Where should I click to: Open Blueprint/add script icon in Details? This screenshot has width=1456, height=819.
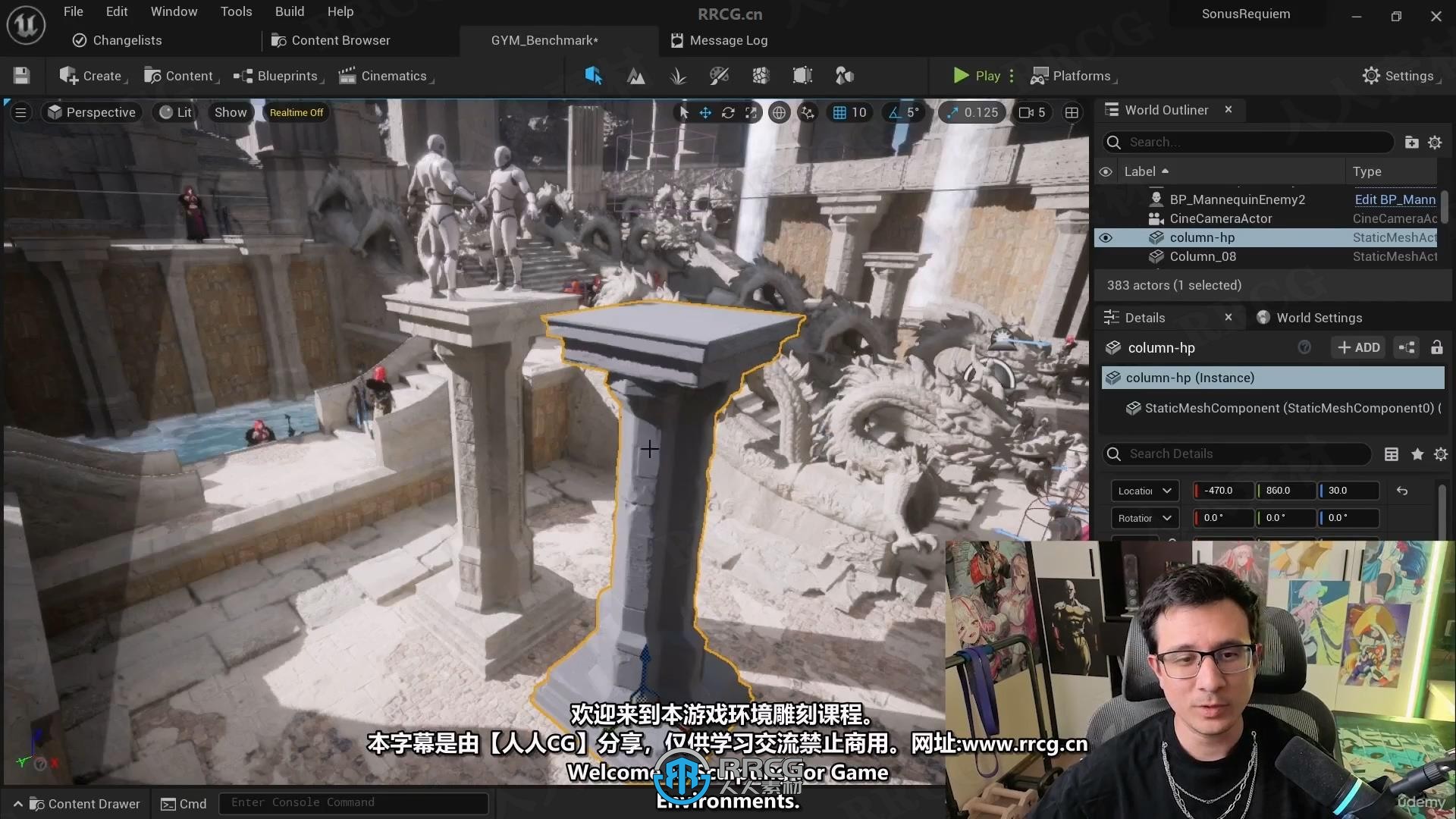tap(1407, 347)
